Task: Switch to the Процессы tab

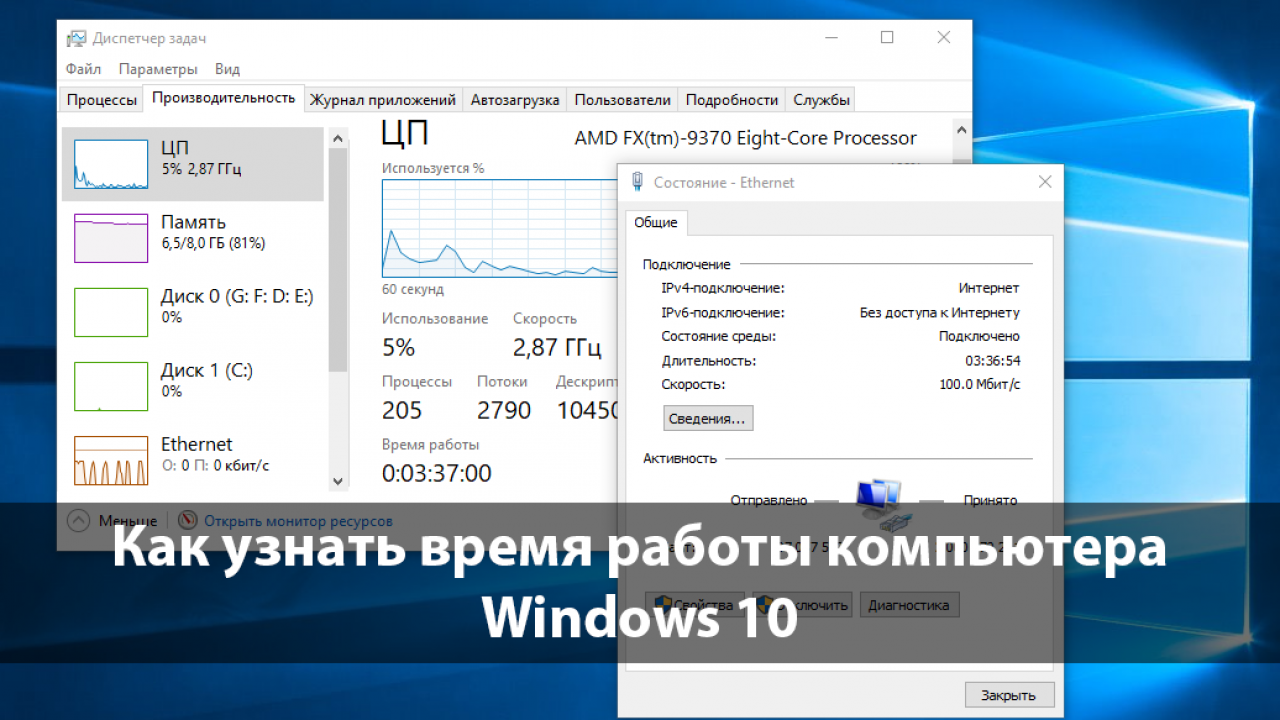Action: pyautogui.click(x=102, y=100)
